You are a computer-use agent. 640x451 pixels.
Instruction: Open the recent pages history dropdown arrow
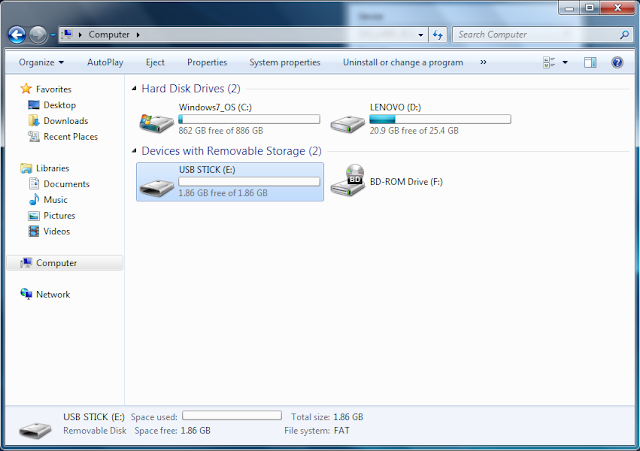(x=53, y=36)
